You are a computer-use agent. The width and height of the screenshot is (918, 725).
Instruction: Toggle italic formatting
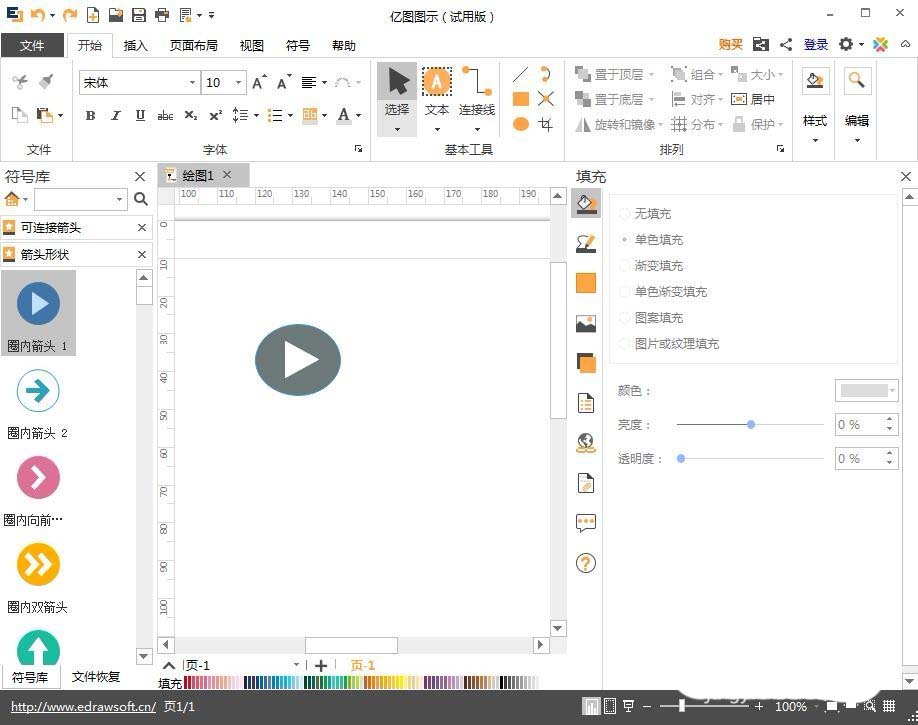[x=116, y=115]
